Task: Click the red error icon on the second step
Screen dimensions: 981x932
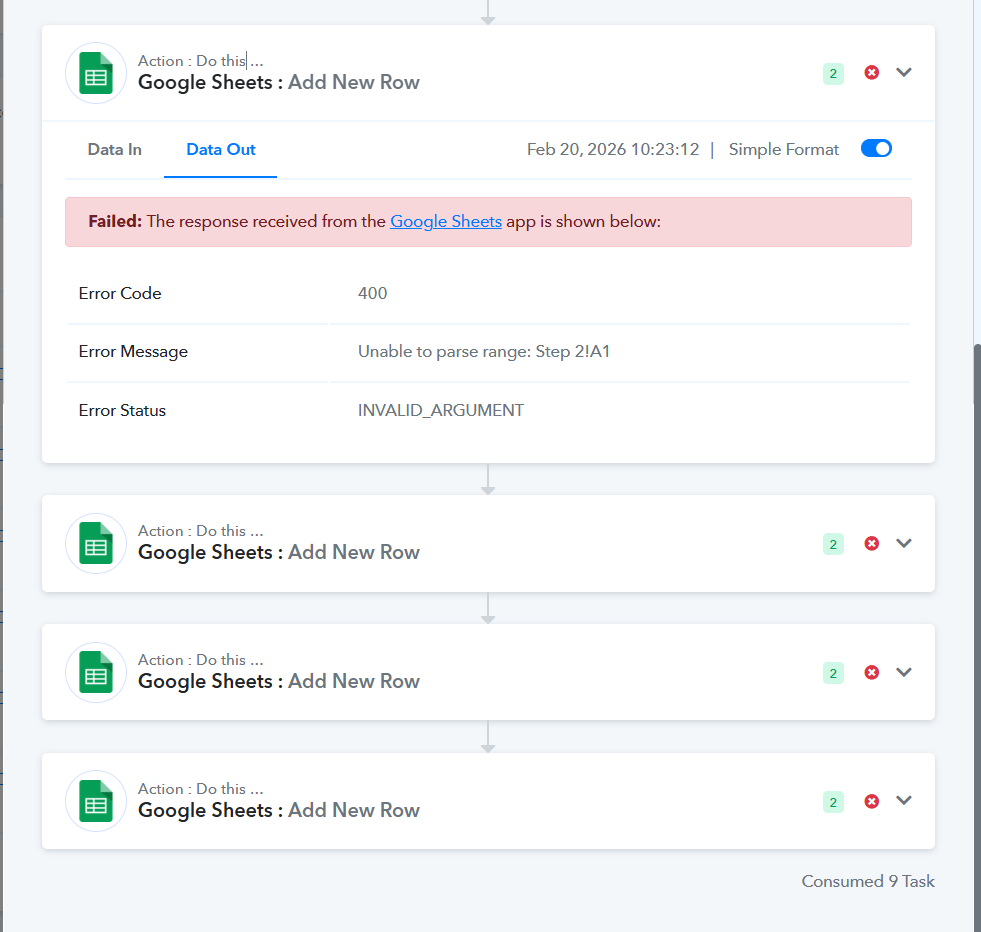Action: [x=871, y=544]
